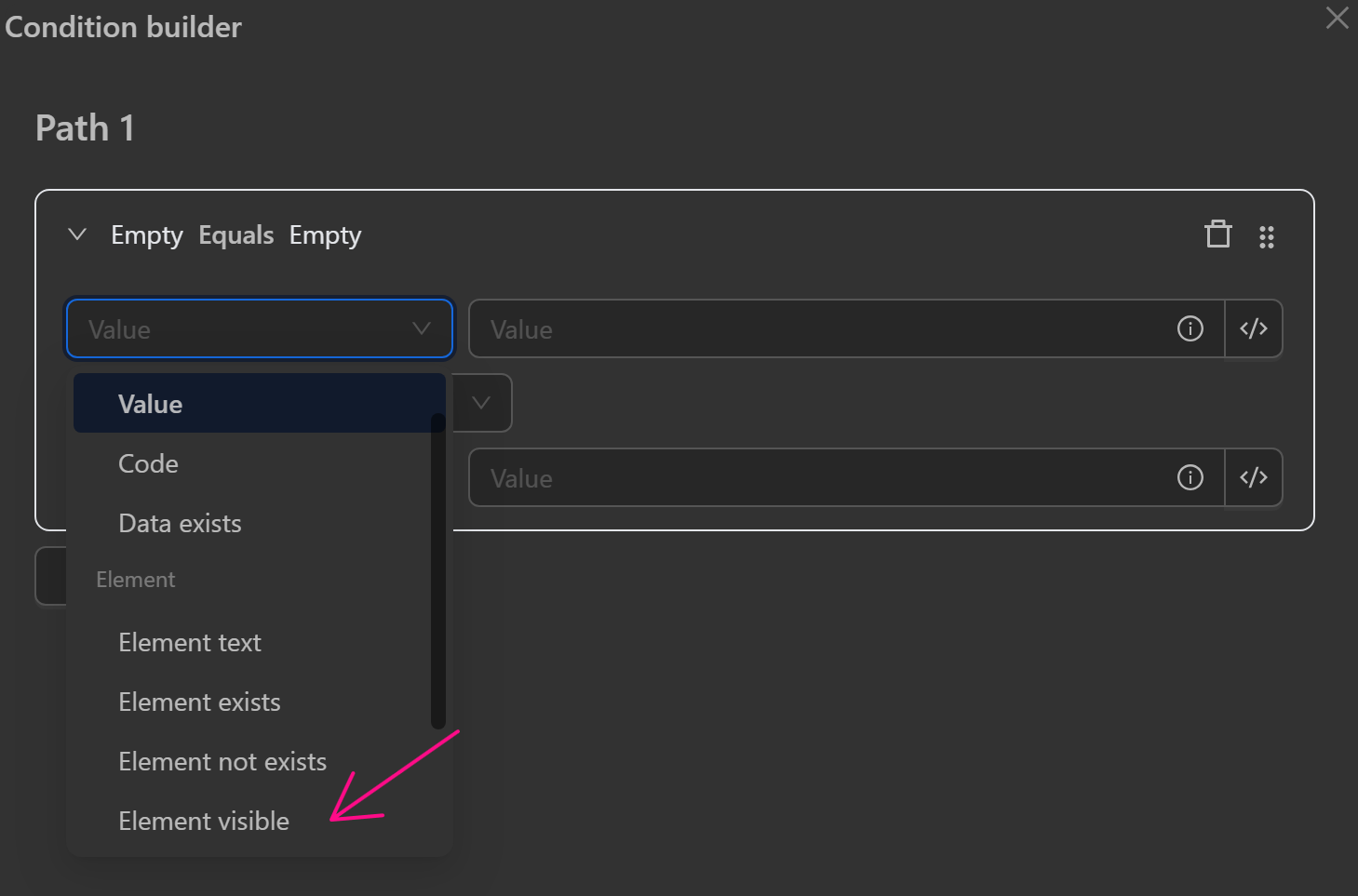Click the six-dot drag handle icon

[x=1266, y=236]
